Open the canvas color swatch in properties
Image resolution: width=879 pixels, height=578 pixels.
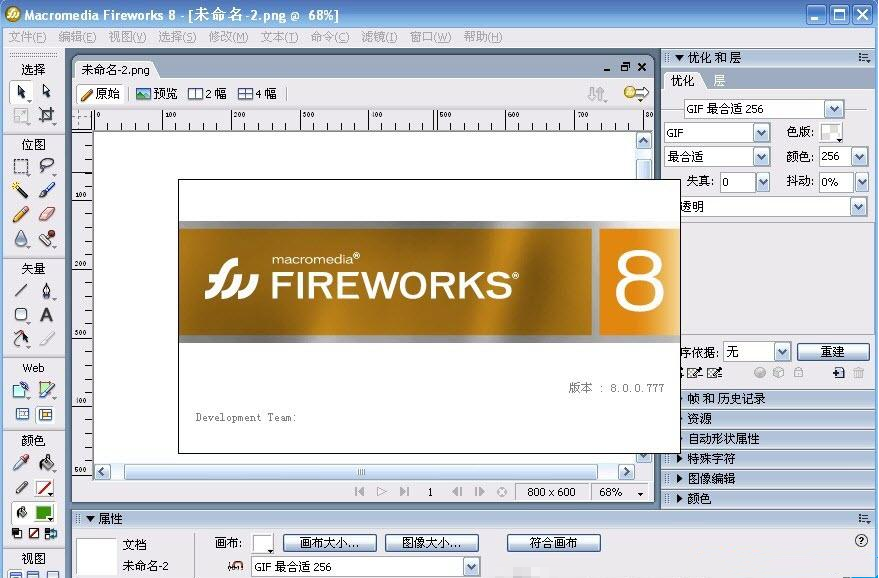click(263, 543)
